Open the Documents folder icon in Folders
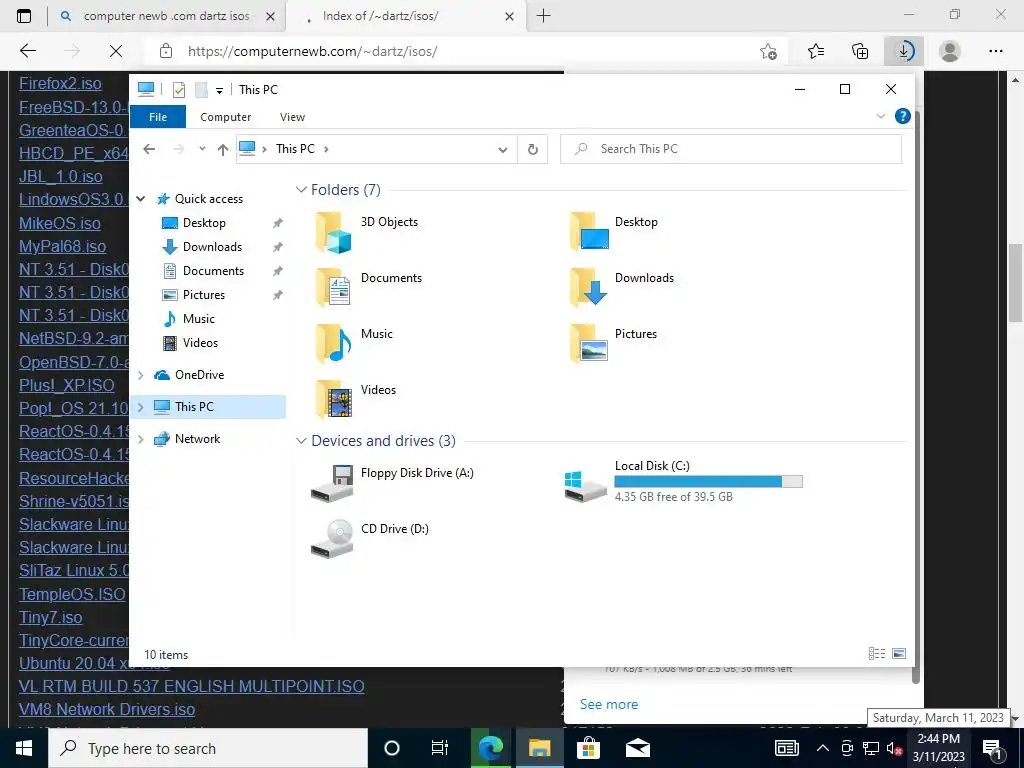 pos(334,287)
